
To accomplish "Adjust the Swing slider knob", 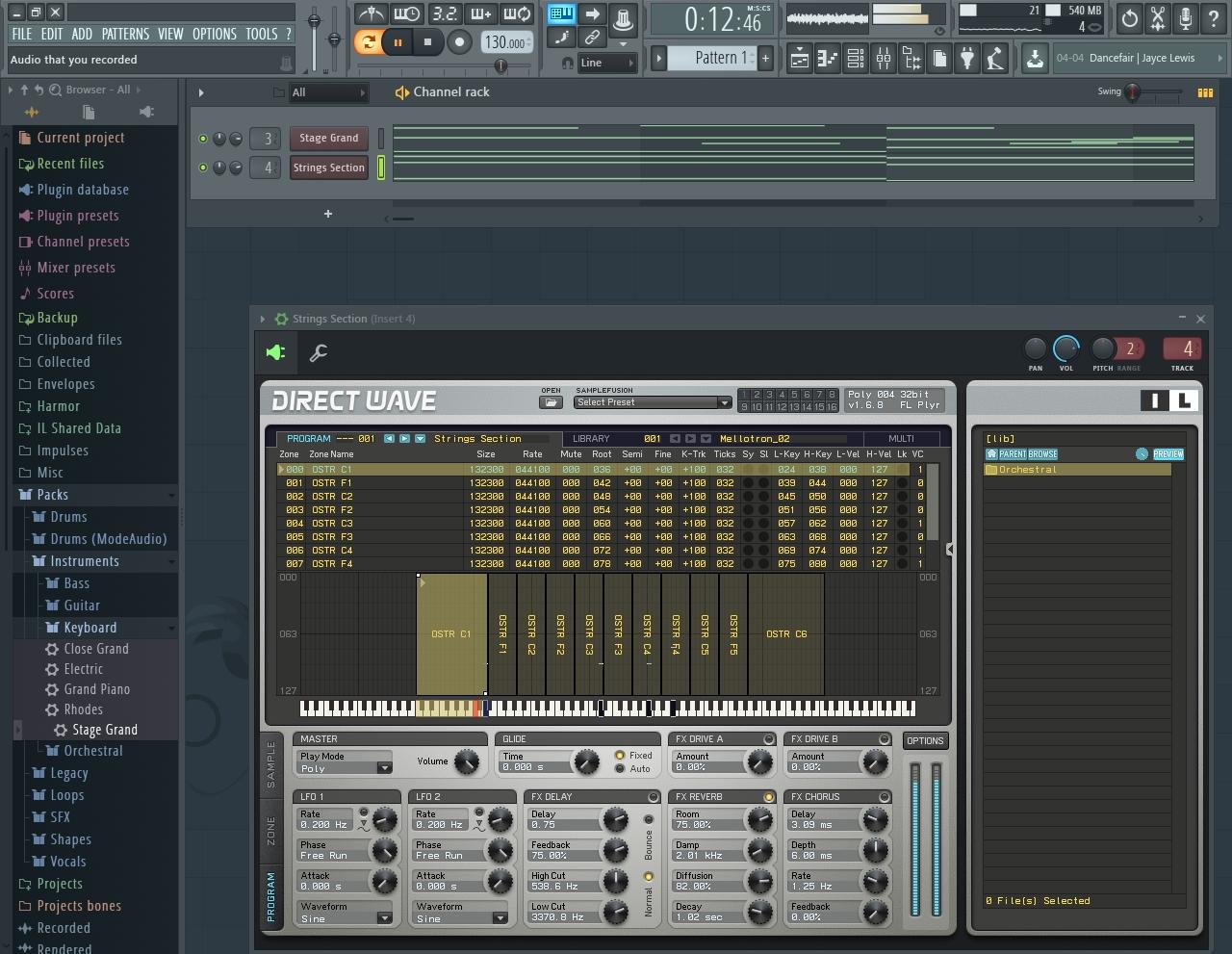I will [1133, 92].
